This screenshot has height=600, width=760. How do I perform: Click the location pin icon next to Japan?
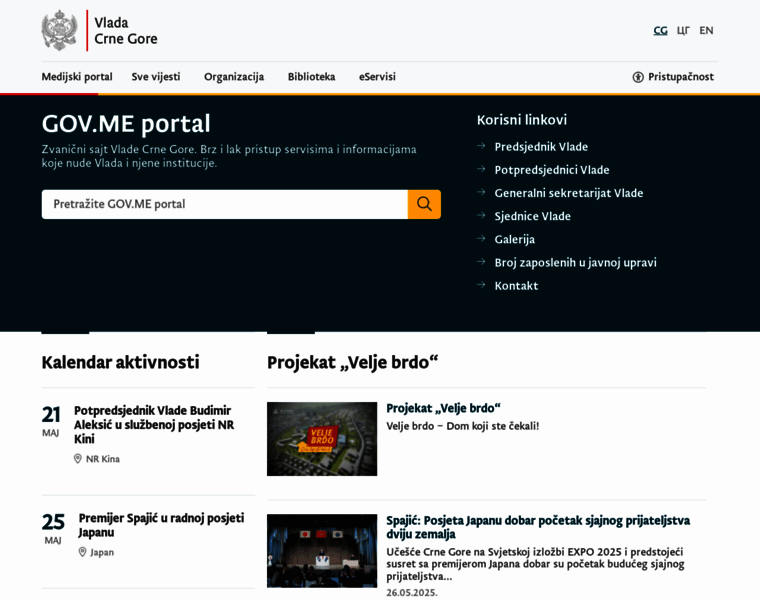tap(82, 552)
